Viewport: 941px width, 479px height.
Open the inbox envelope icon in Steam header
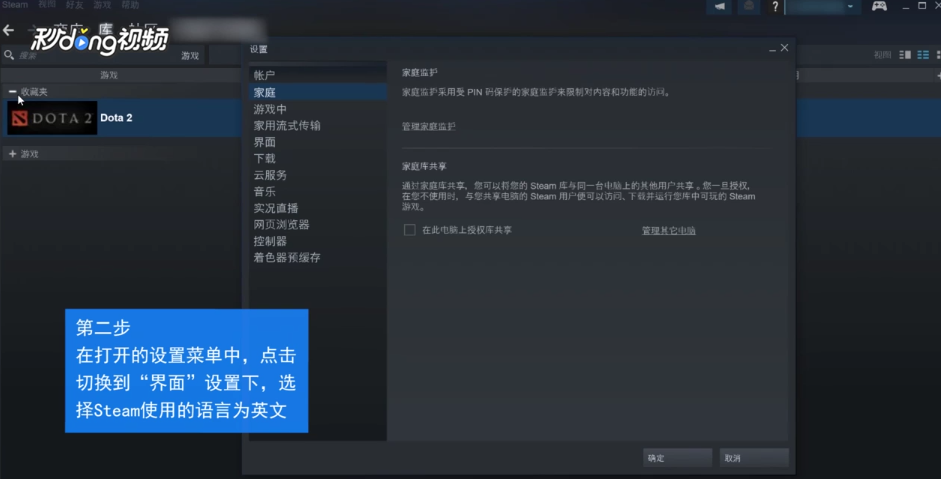pos(748,7)
